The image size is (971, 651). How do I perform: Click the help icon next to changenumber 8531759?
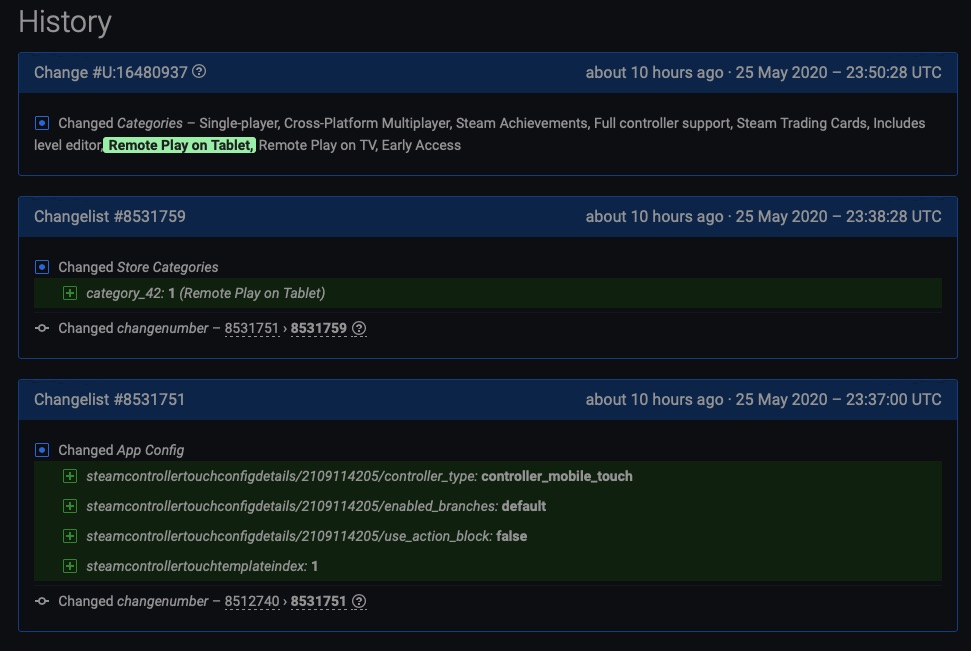(x=358, y=328)
